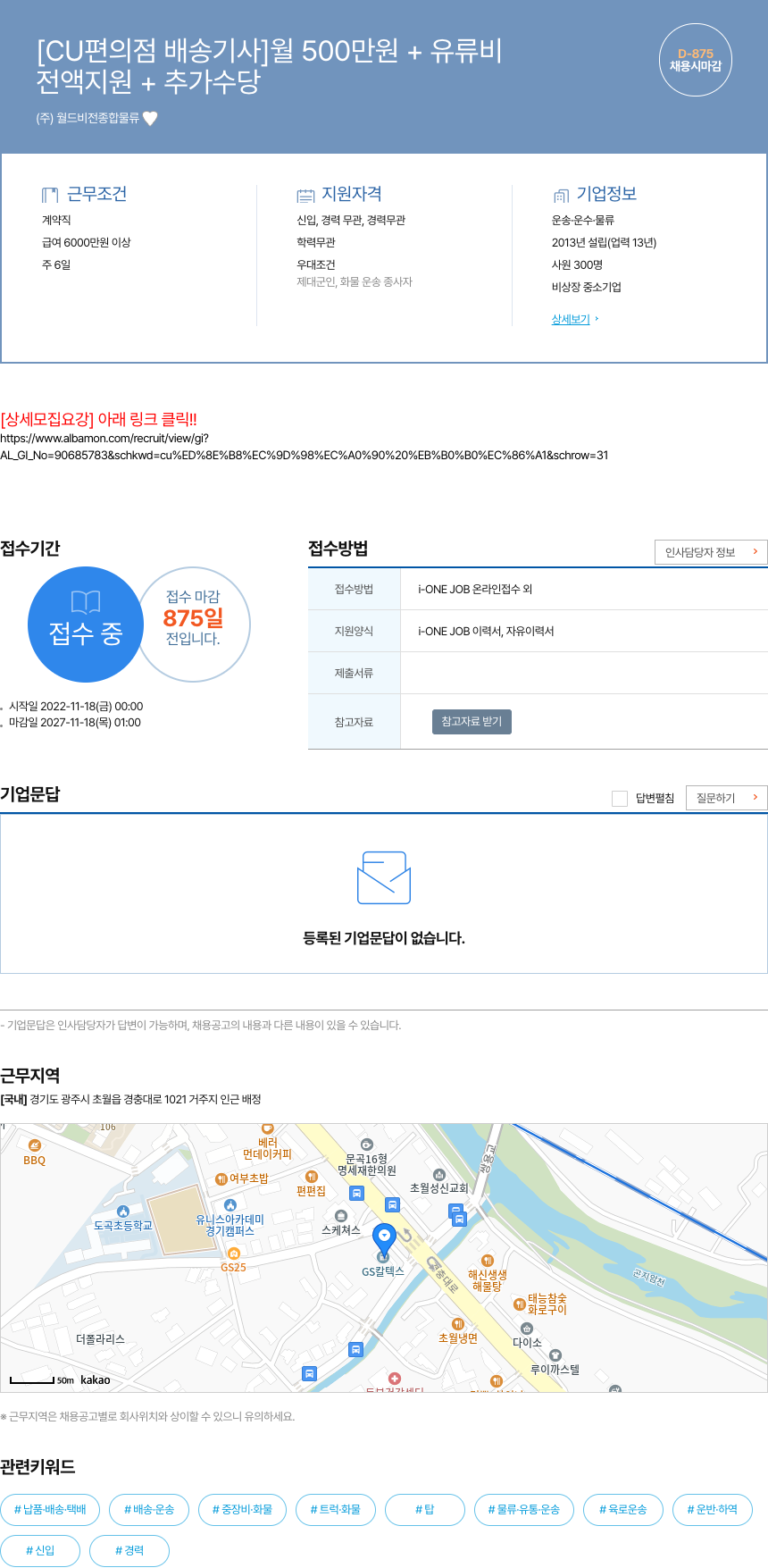Click the 근무조건 flag icon
The width and height of the screenshot is (768, 1568).
pos(50,195)
